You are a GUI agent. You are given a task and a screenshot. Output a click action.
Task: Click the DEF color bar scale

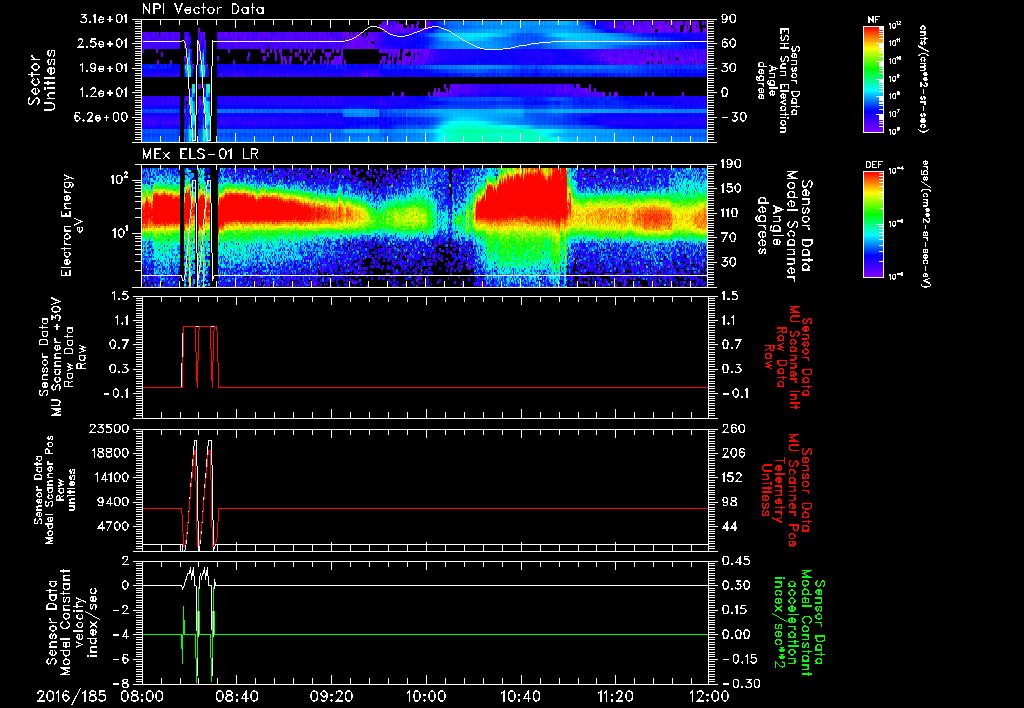[873, 224]
